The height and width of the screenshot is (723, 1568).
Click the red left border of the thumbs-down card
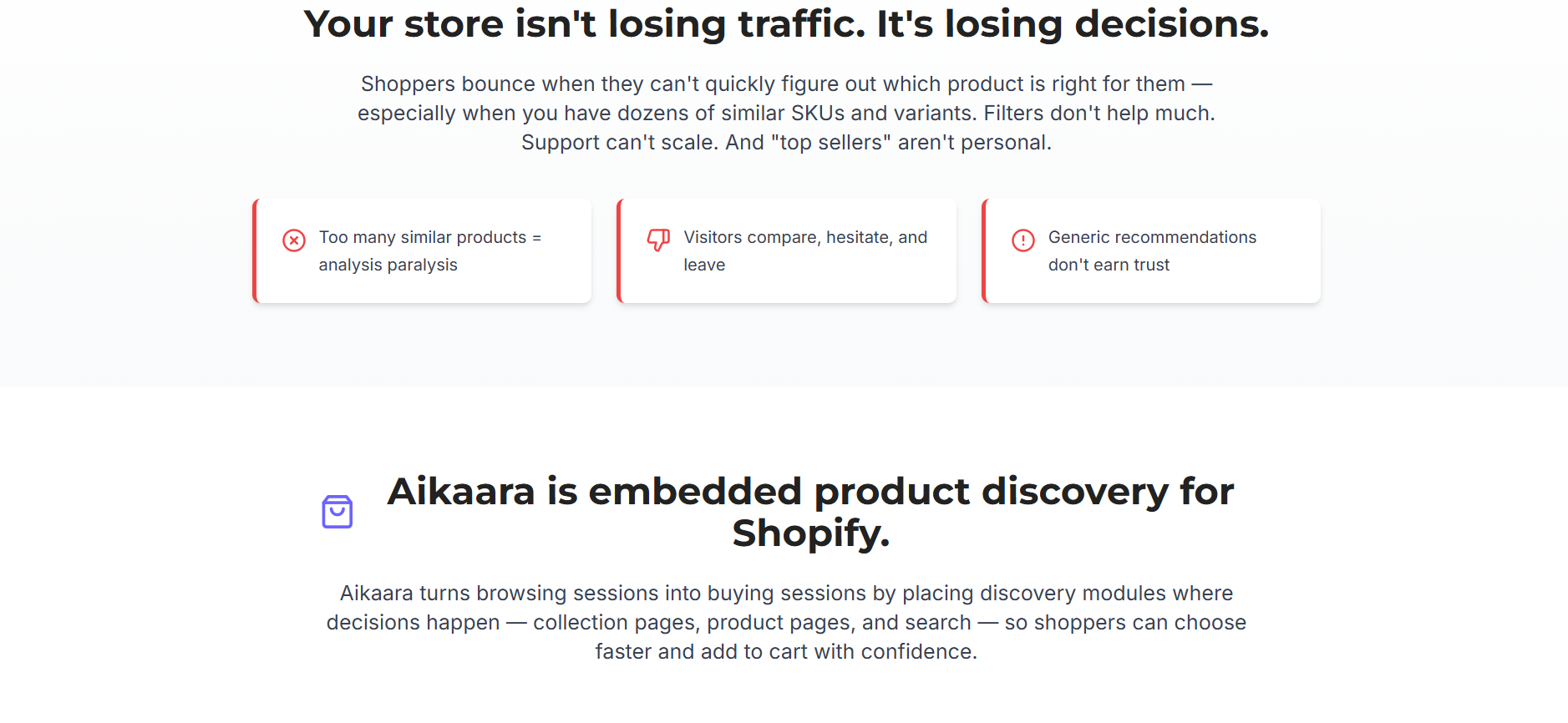[619, 250]
